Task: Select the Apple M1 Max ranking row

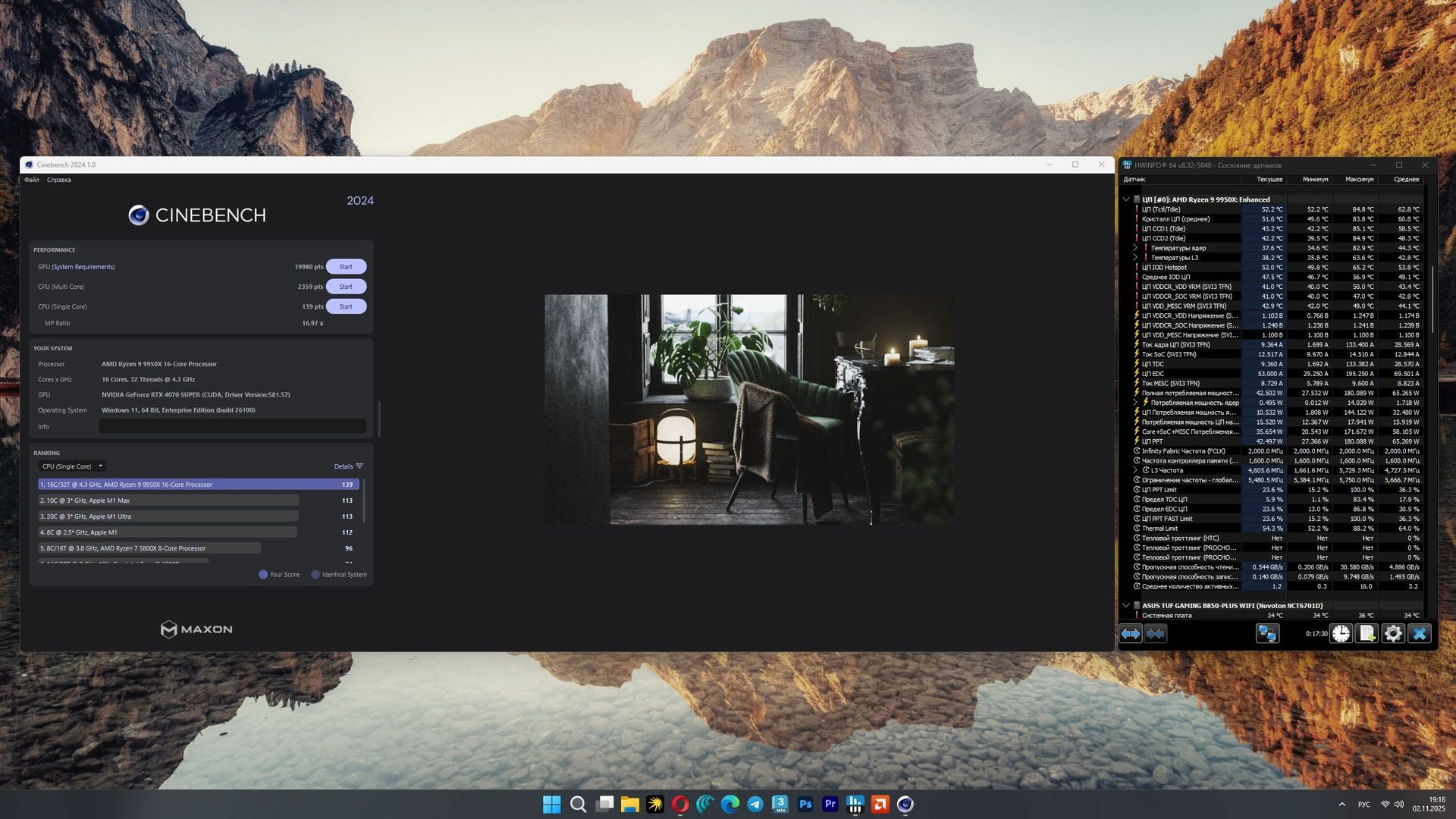Action: click(x=199, y=500)
